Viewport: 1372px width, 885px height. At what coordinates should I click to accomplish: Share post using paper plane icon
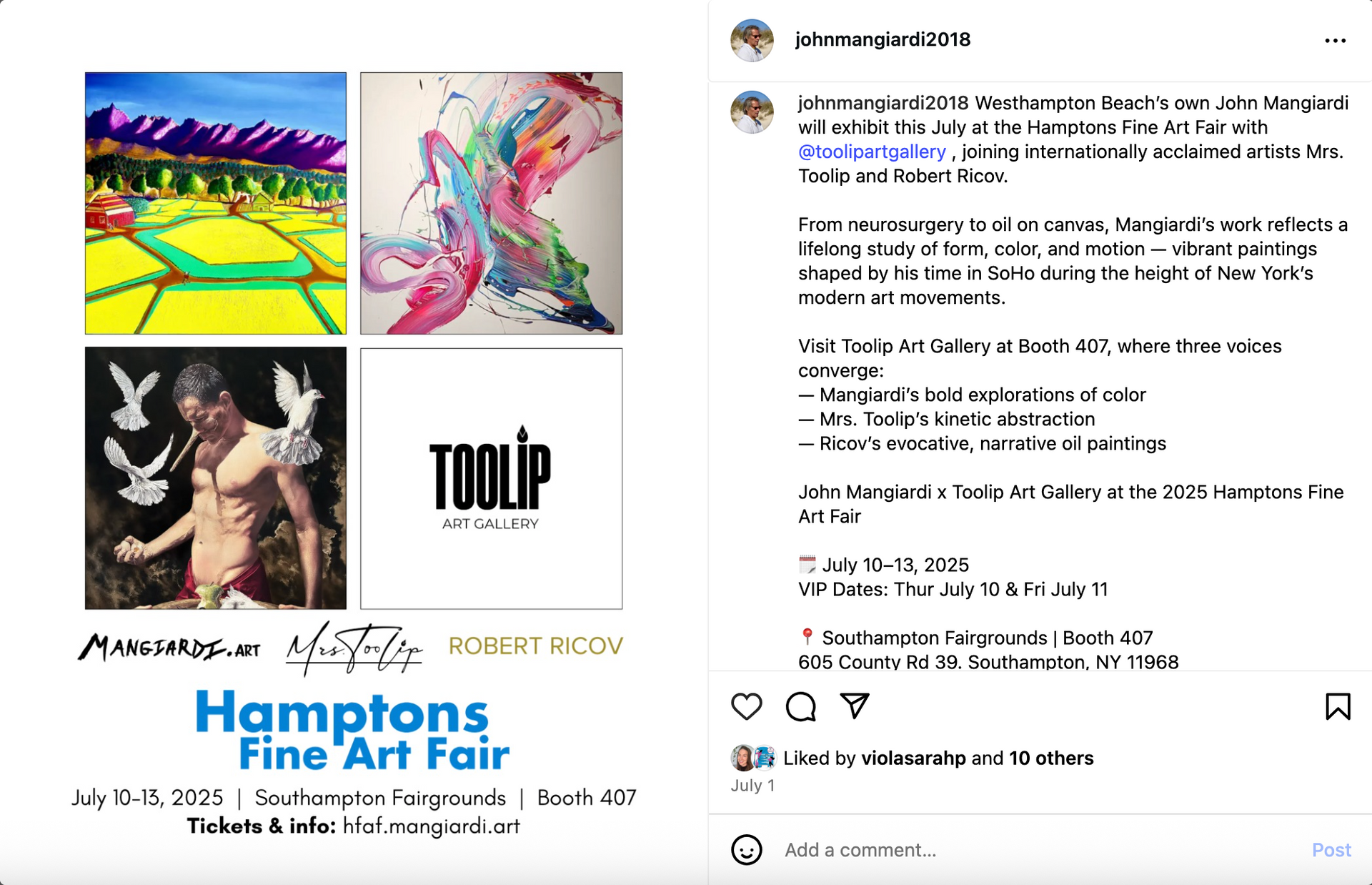point(855,706)
